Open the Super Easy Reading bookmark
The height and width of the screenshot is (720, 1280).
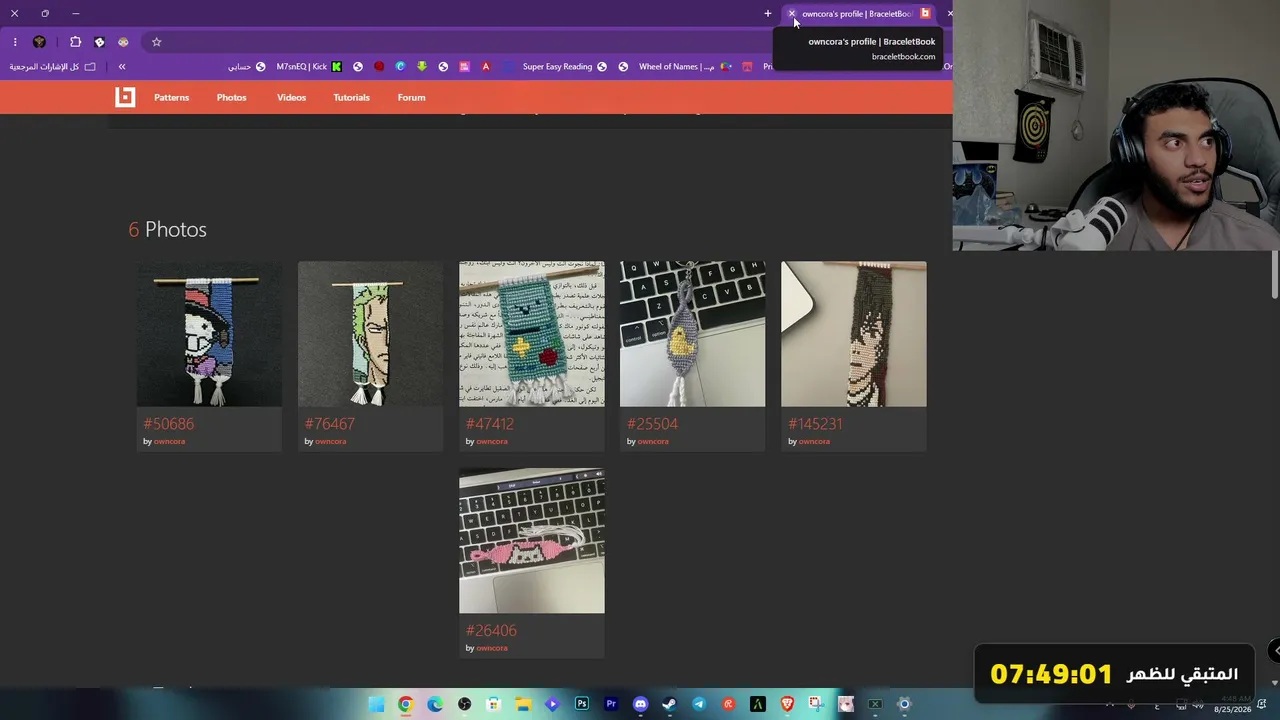click(x=565, y=67)
